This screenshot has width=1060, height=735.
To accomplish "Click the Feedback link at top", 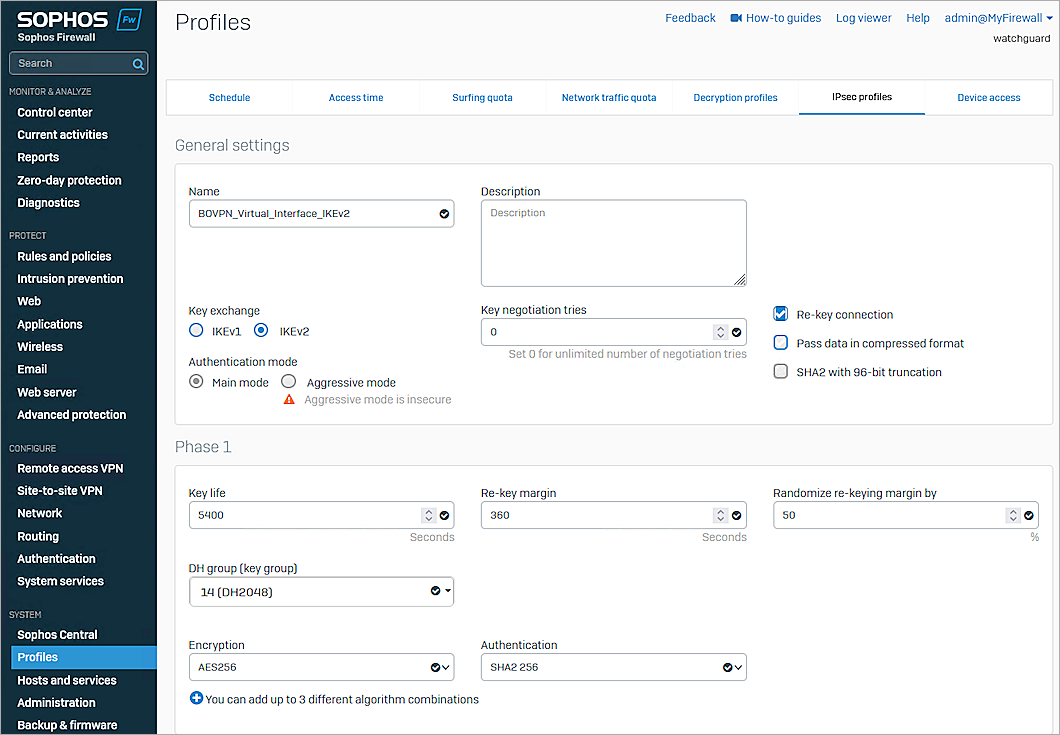I will pyautogui.click(x=690, y=17).
